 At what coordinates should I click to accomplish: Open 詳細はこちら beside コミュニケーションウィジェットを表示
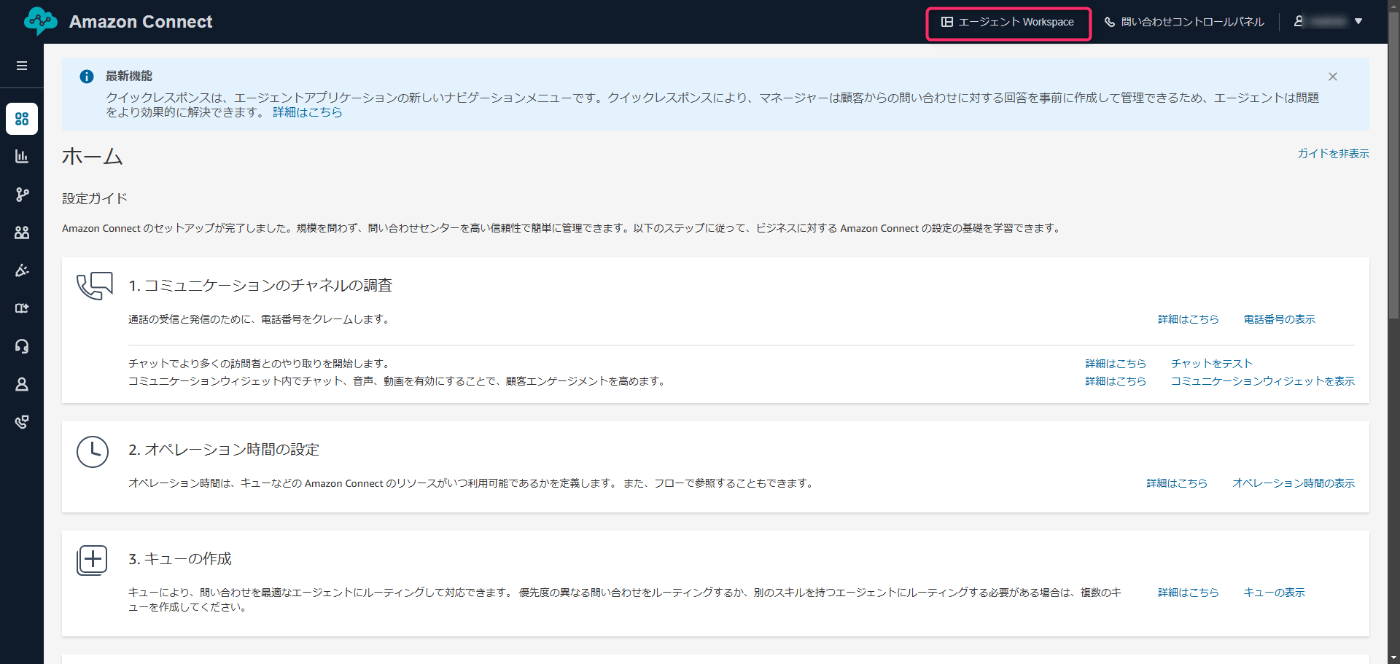click(1116, 382)
